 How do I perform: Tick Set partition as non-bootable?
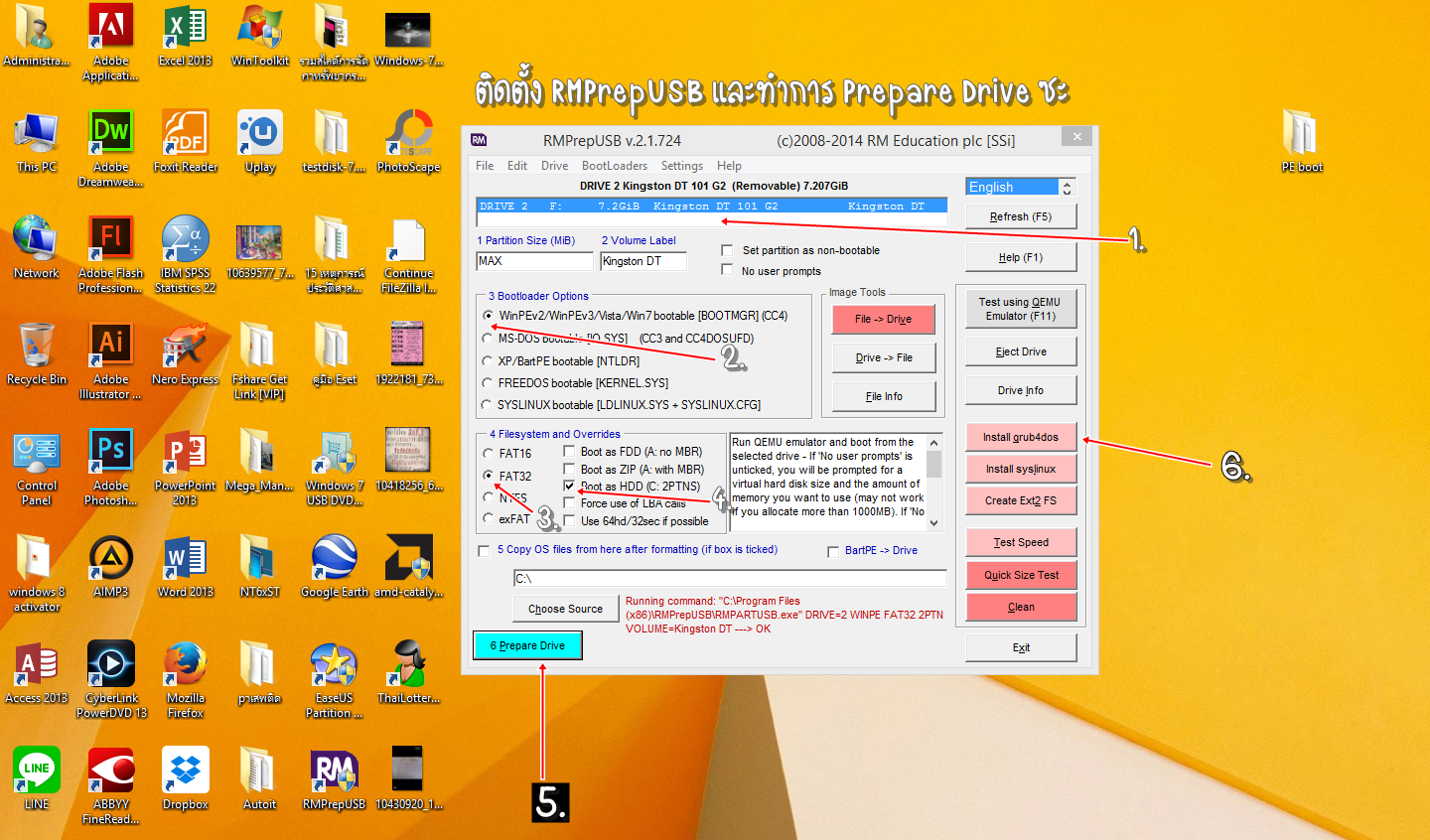pos(727,250)
